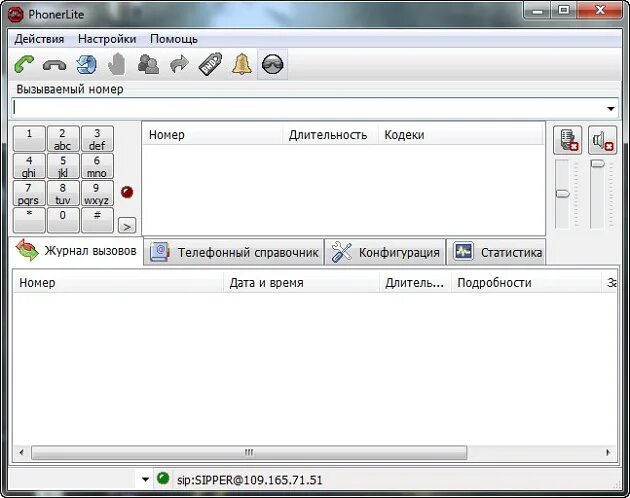Switch to Журнал вызовов tab

click(x=76, y=251)
